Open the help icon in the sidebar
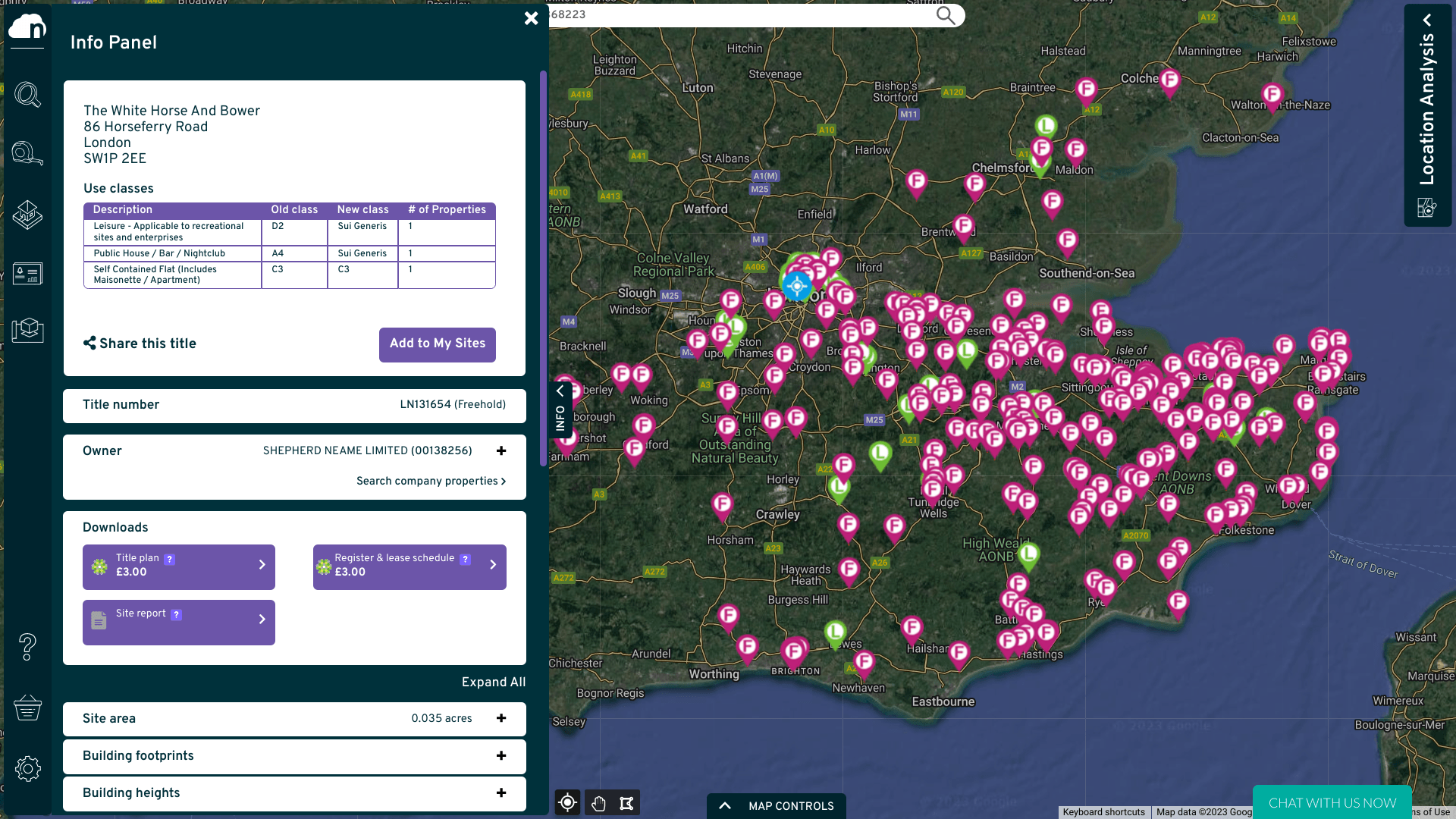This screenshot has height=819, width=1456. pyautogui.click(x=27, y=647)
